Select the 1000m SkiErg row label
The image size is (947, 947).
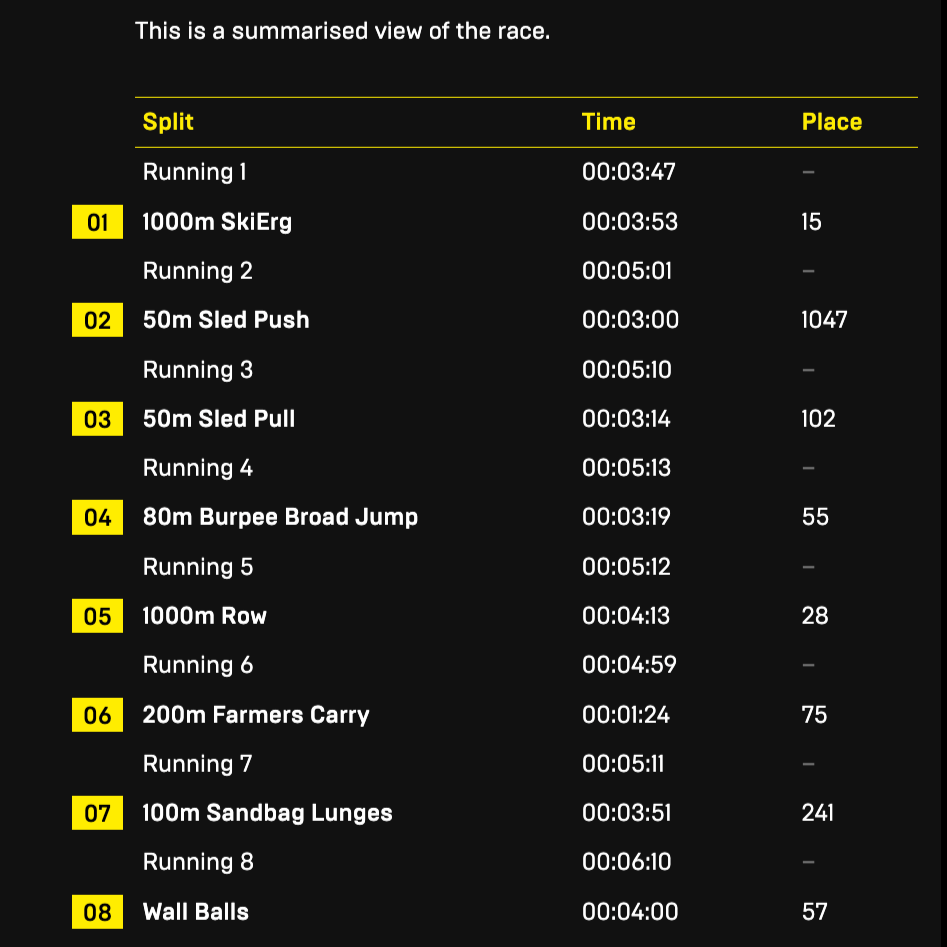(x=217, y=222)
